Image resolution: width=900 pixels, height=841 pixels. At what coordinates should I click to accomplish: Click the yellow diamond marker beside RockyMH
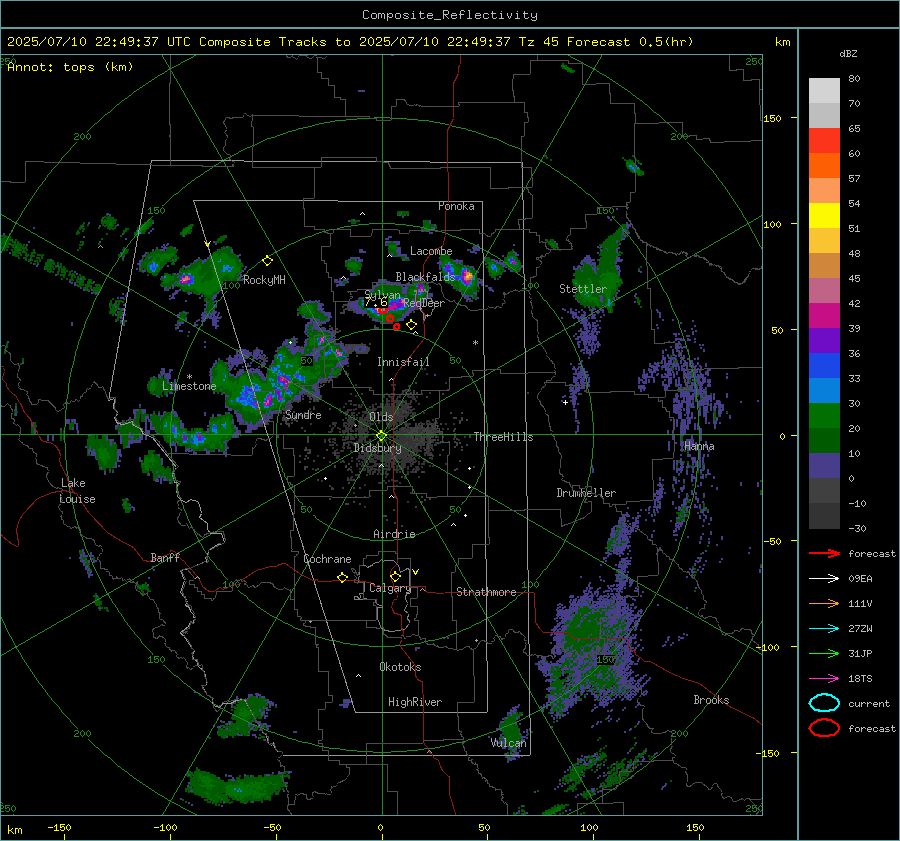(x=267, y=261)
